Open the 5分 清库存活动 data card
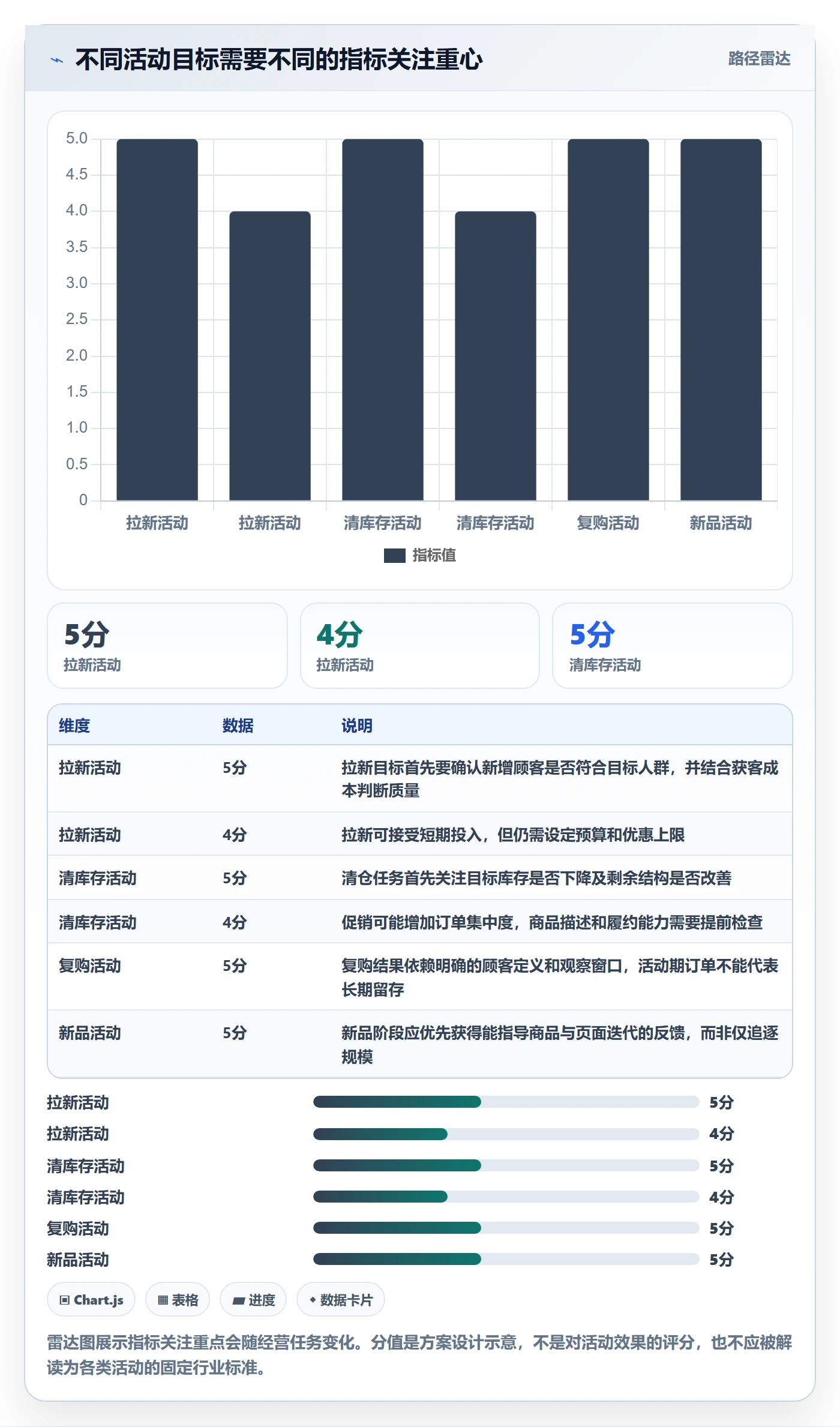 [673, 646]
